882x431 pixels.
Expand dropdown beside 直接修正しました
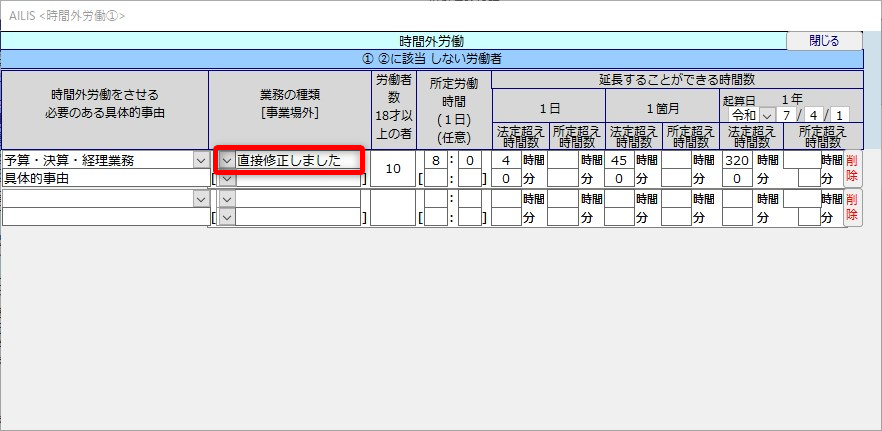[227, 160]
